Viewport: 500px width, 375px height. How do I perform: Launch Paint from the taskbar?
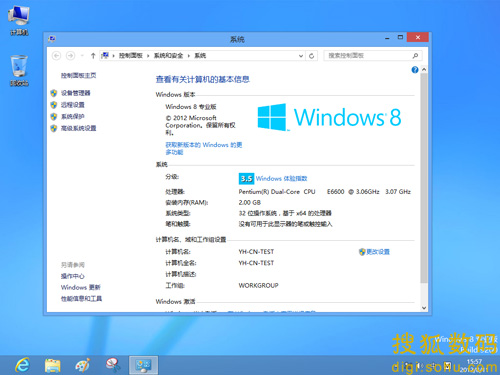point(82,365)
